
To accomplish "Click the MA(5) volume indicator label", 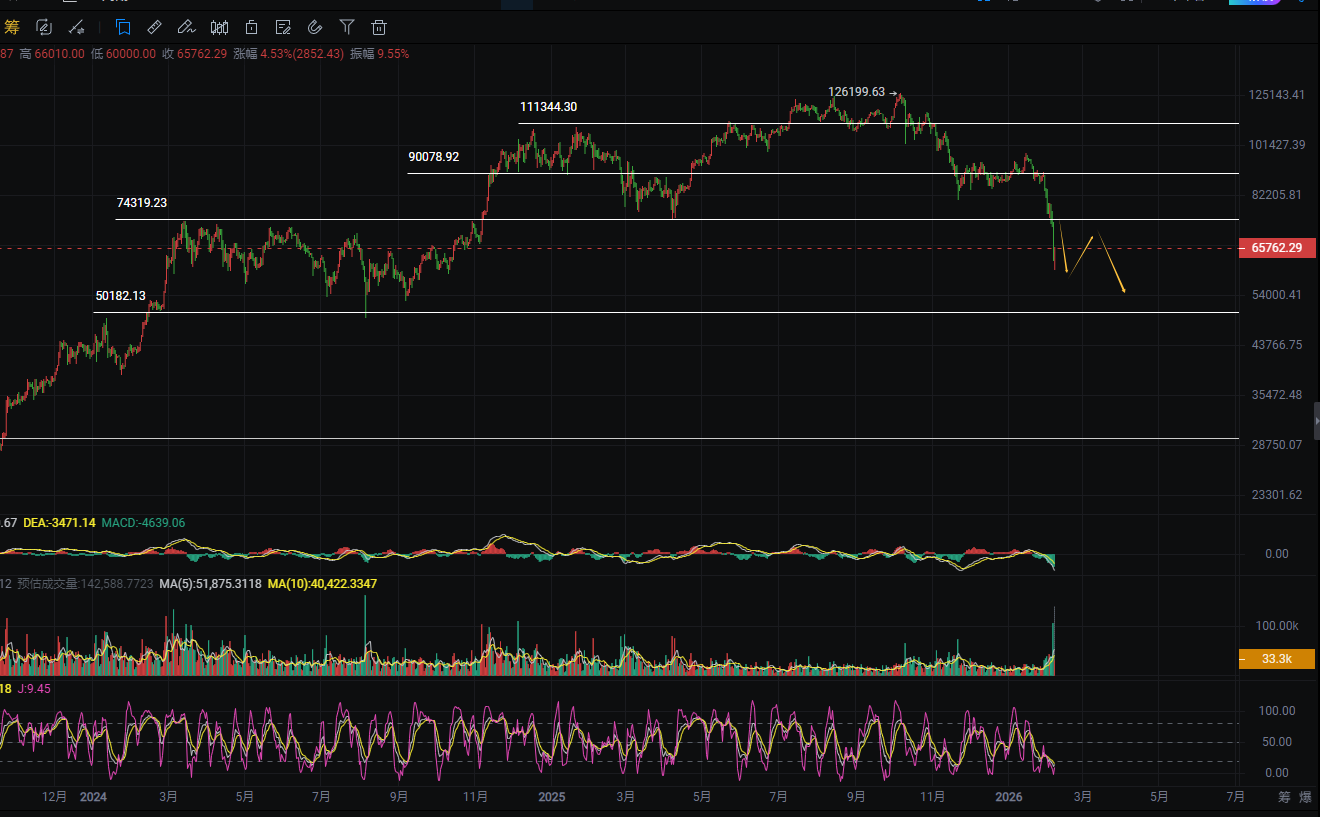I will pos(209,584).
